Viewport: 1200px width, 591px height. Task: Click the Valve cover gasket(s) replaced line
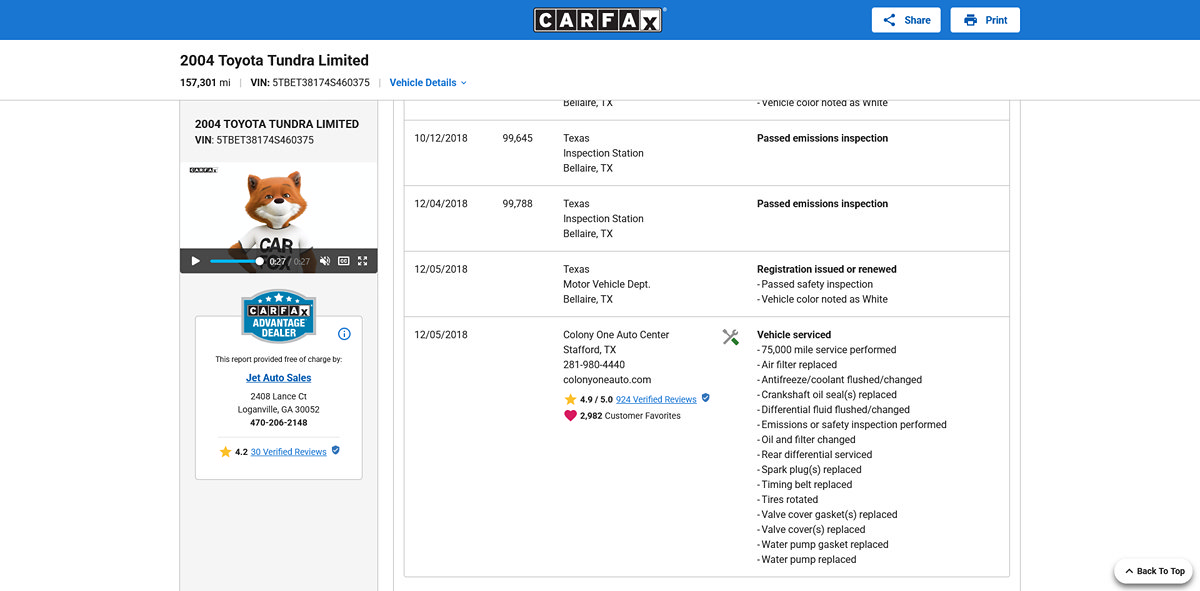827,515
